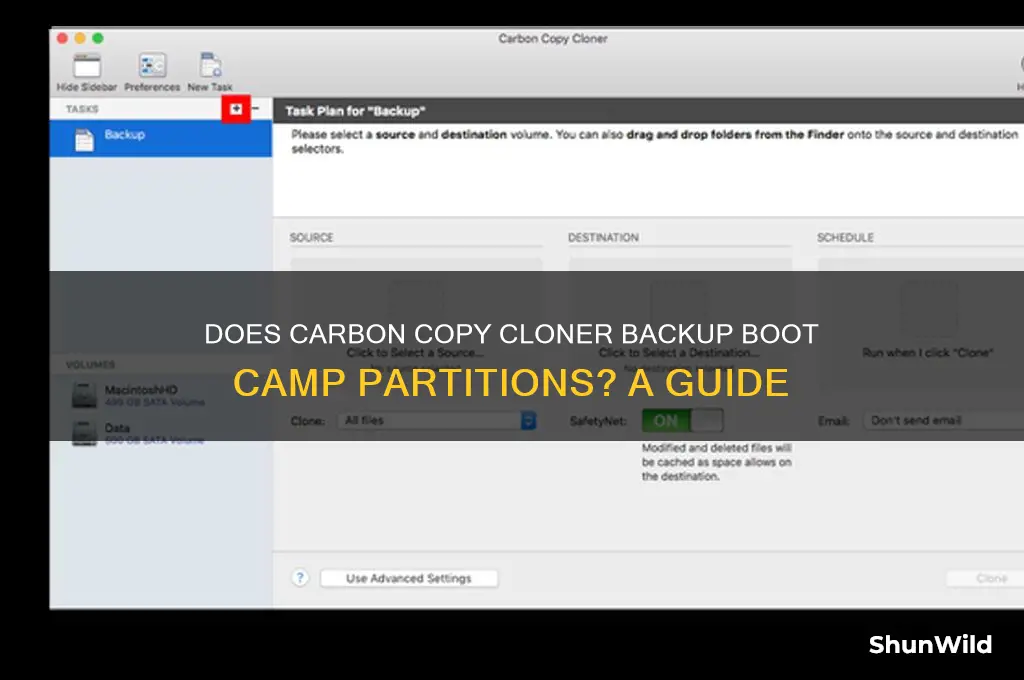The height and width of the screenshot is (680, 1024).
Task: Click the Clone button
Action: [985, 578]
